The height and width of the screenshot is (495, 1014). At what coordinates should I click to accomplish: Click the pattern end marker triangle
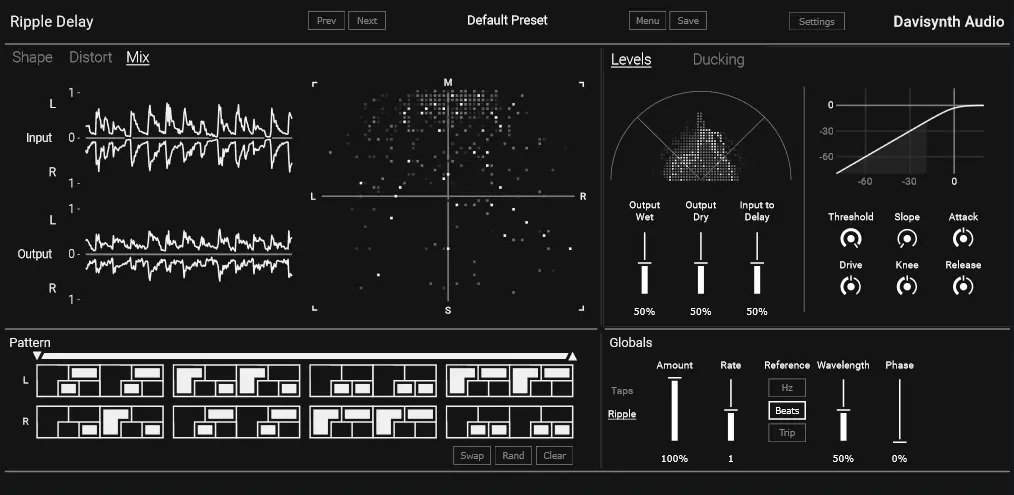tap(572, 356)
